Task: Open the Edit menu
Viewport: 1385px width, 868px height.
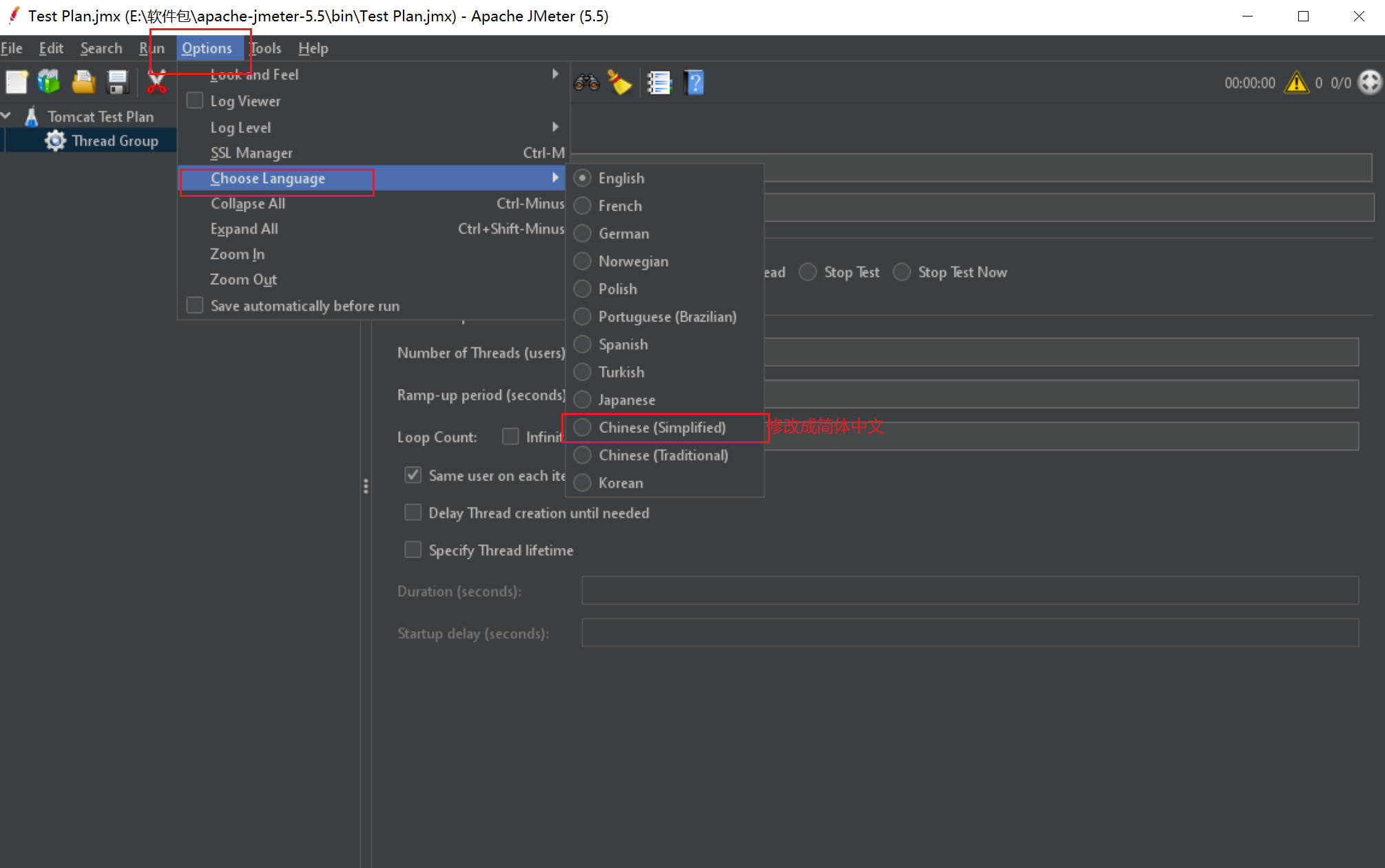Action: tap(51, 48)
